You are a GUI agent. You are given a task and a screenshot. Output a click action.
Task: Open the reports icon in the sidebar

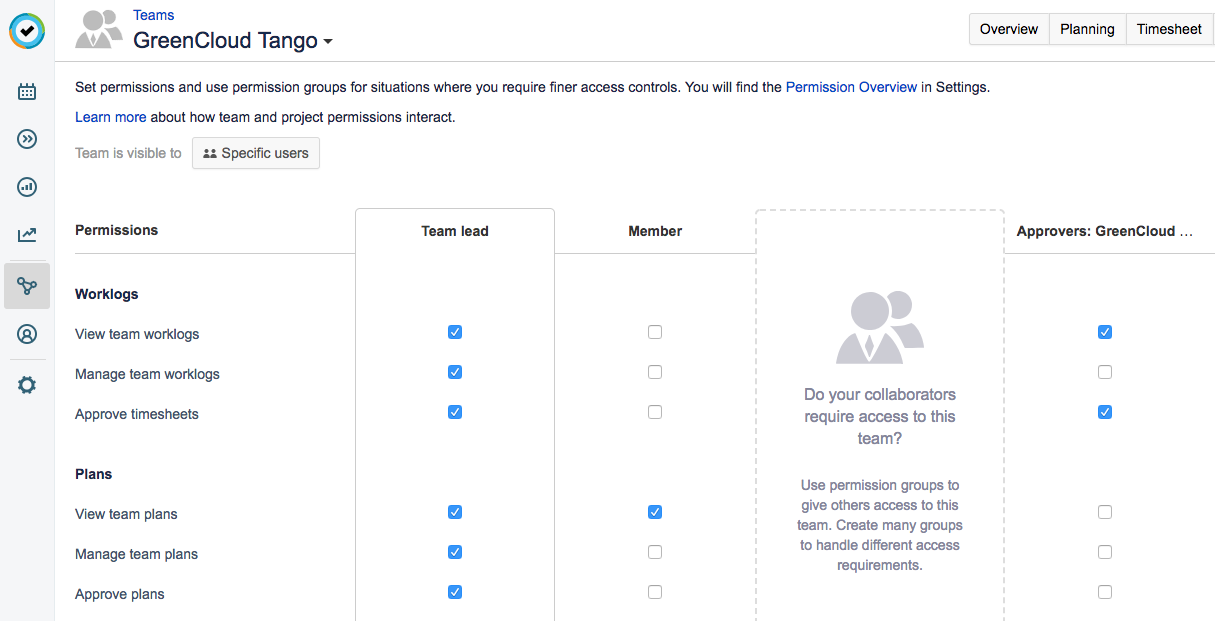point(27,187)
